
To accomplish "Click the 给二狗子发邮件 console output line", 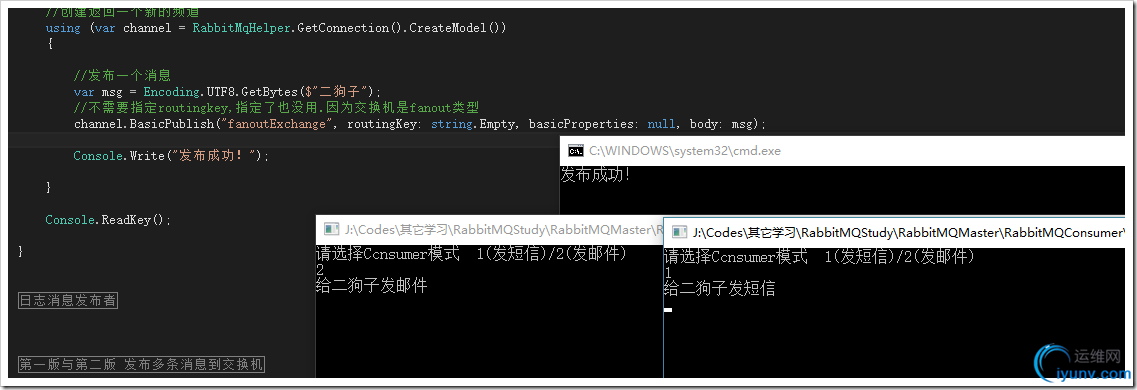I will pyautogui.click(x=371, y=286).
